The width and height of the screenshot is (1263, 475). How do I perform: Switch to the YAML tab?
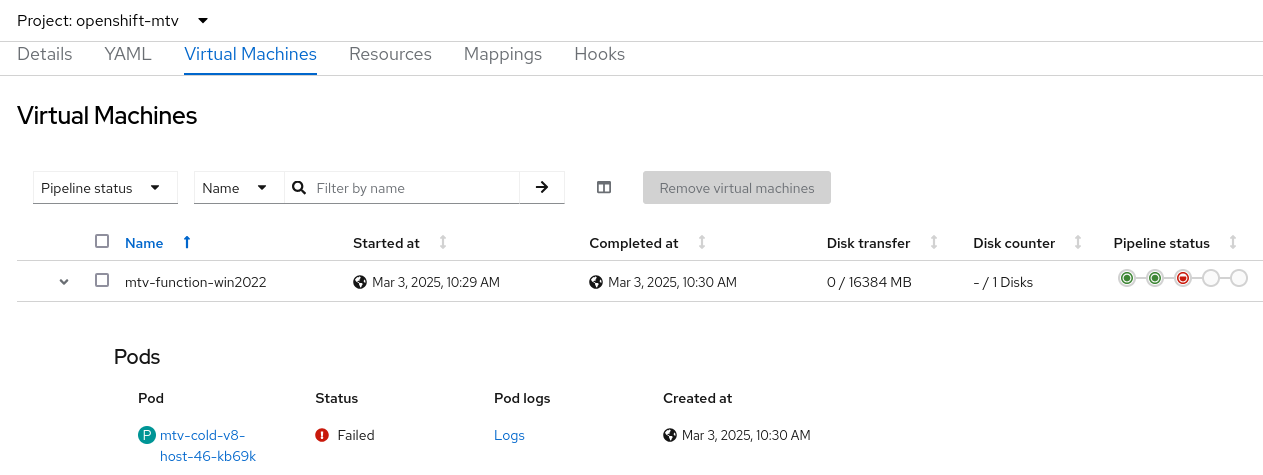point(128,55)
